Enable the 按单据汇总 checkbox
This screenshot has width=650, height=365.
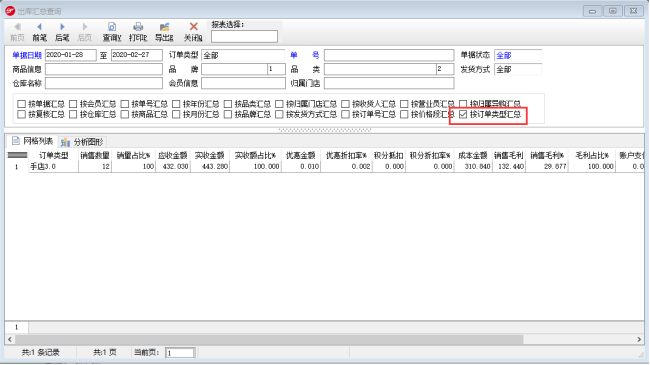[x=22, y=104]
